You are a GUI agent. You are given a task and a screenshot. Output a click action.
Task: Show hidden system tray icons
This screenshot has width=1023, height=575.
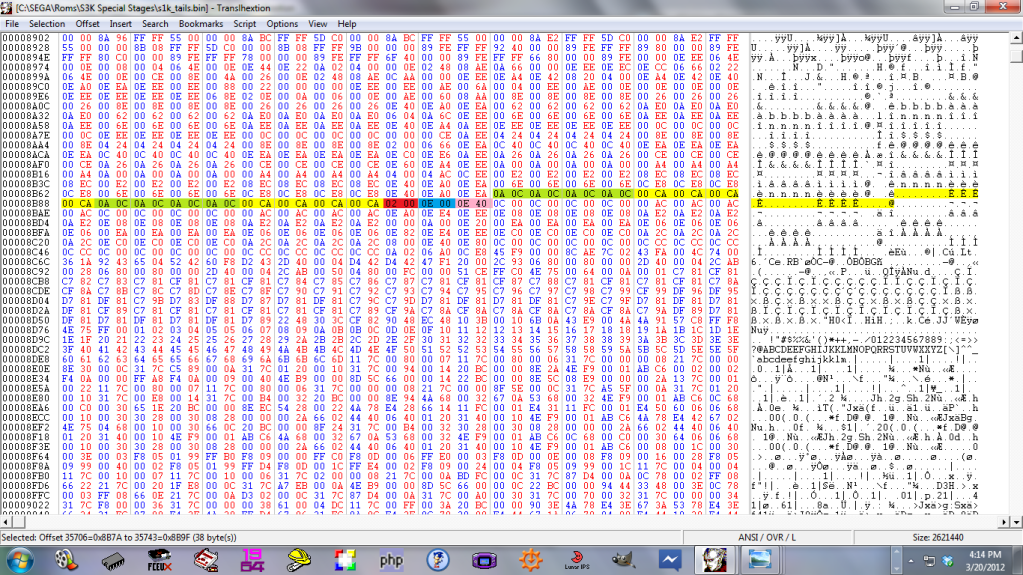coord(911,561)
